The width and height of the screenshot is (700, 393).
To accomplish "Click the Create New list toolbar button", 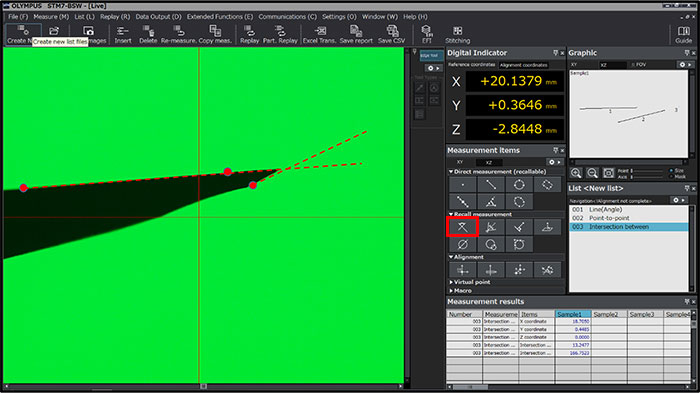I will (23, 34).
